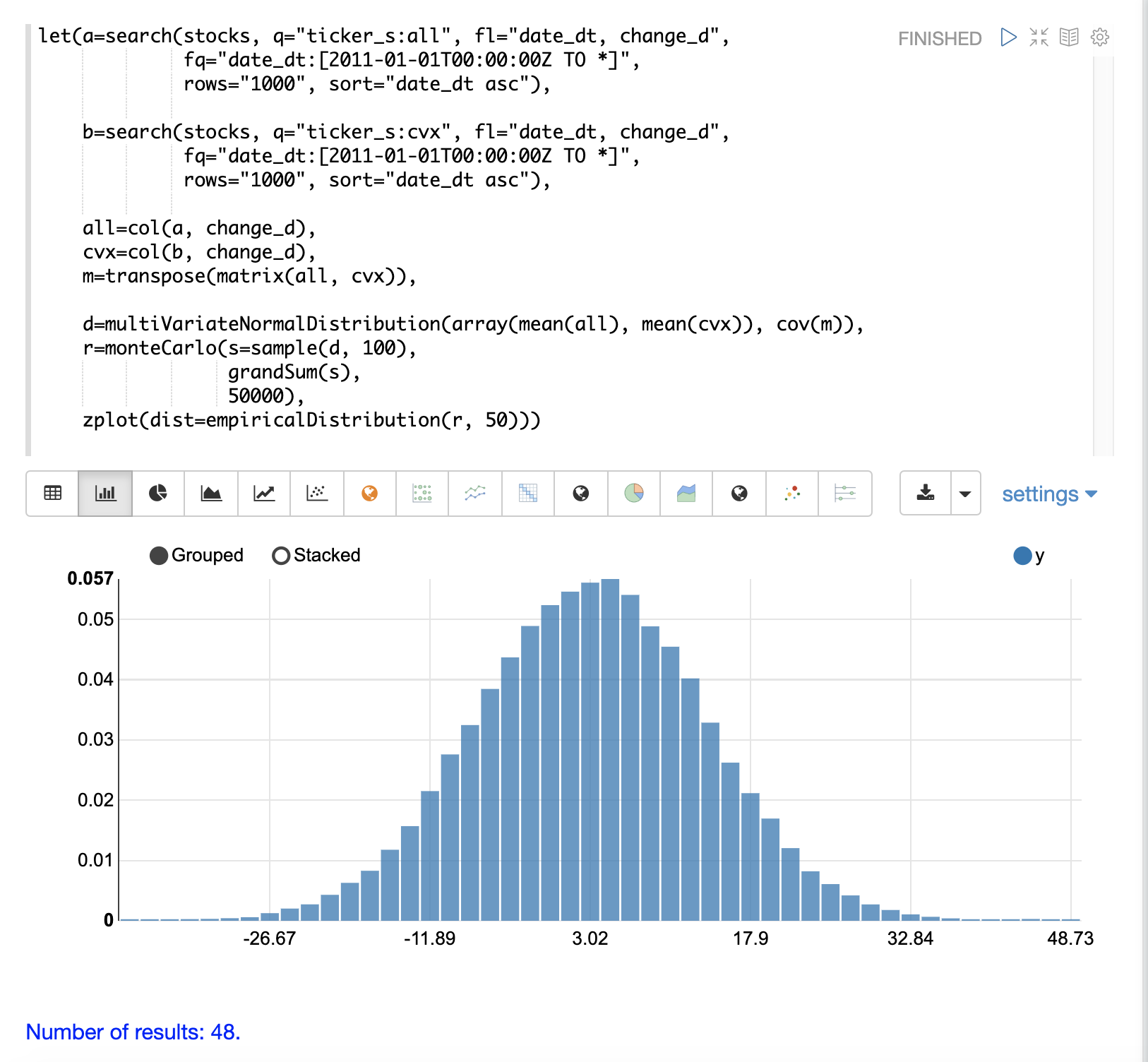Screen dimensions: 1148x1062
Task: Select the line chart visualization
Action: 264,494
